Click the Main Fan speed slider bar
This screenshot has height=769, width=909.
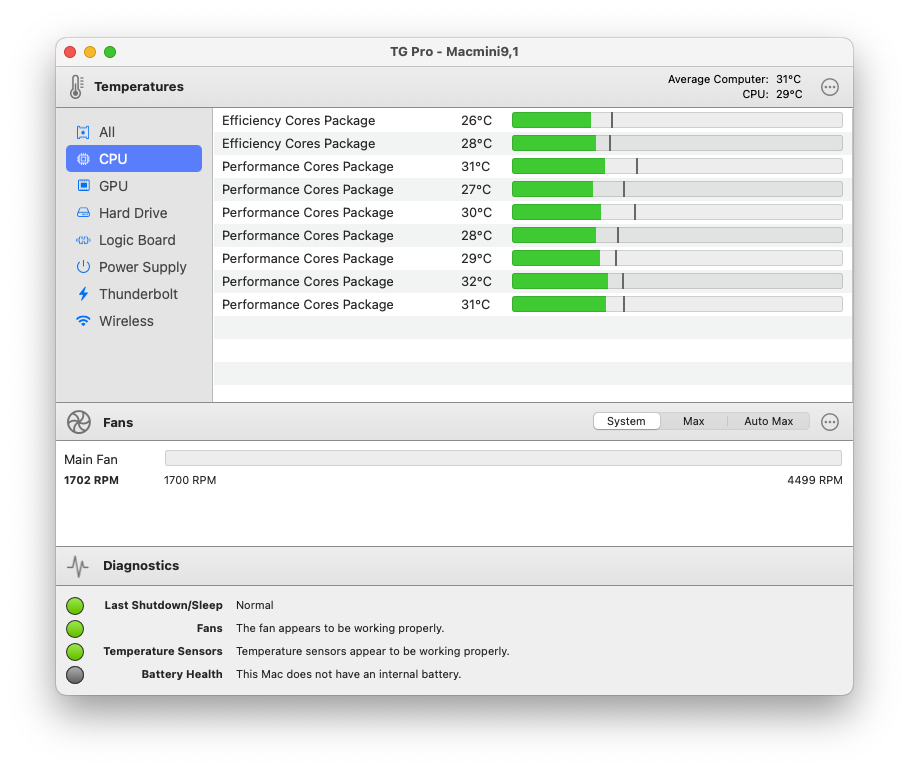pyautogui.click(x=503, y=458)
